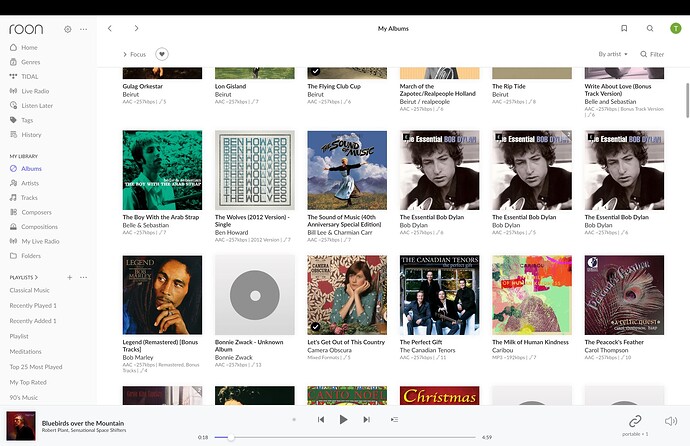
Task: Select Composers in My Library
Action: [x=31, y=212]
